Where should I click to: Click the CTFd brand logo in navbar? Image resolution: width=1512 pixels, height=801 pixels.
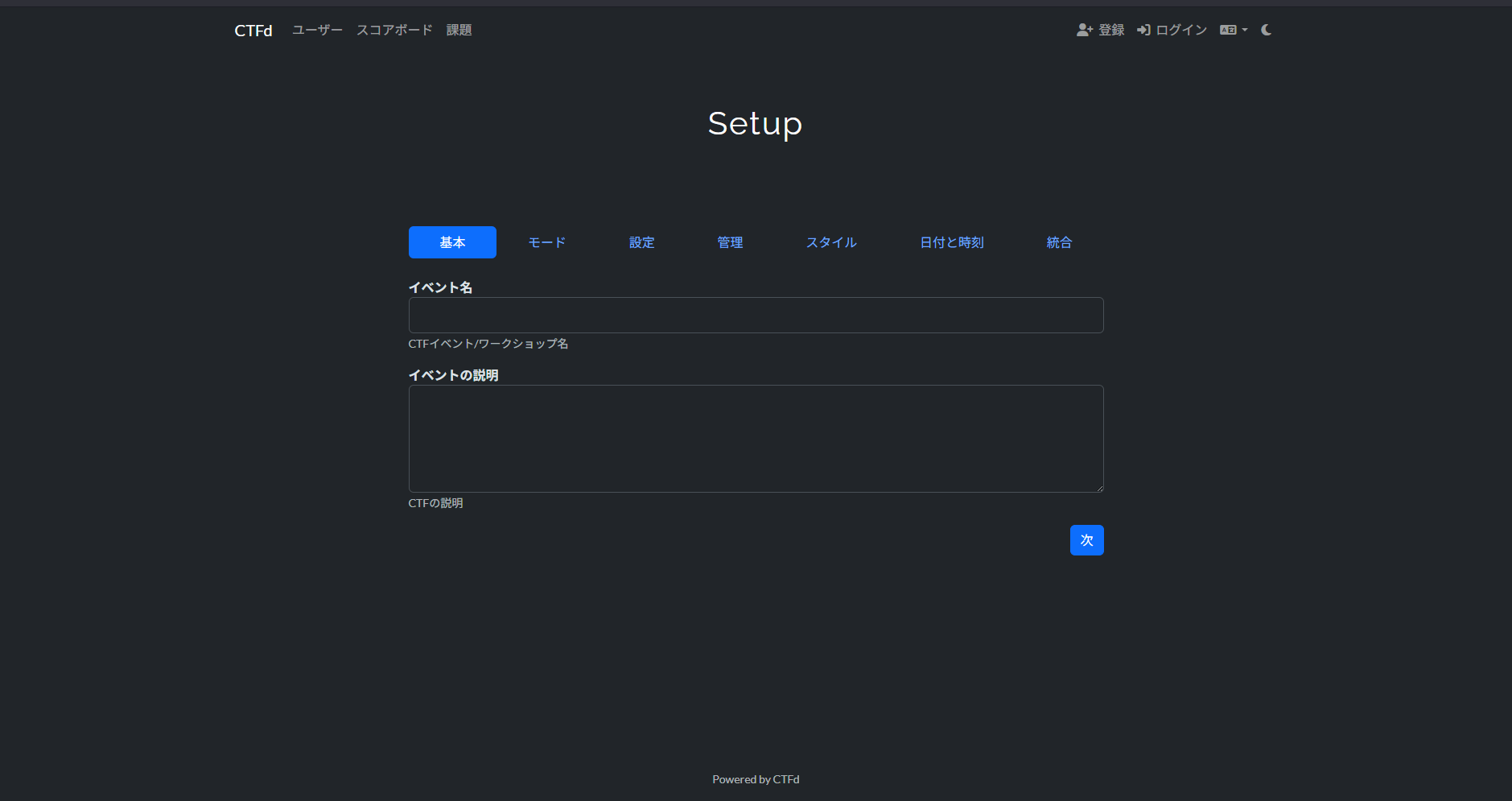pyautogui.click(x=253, y=31)
